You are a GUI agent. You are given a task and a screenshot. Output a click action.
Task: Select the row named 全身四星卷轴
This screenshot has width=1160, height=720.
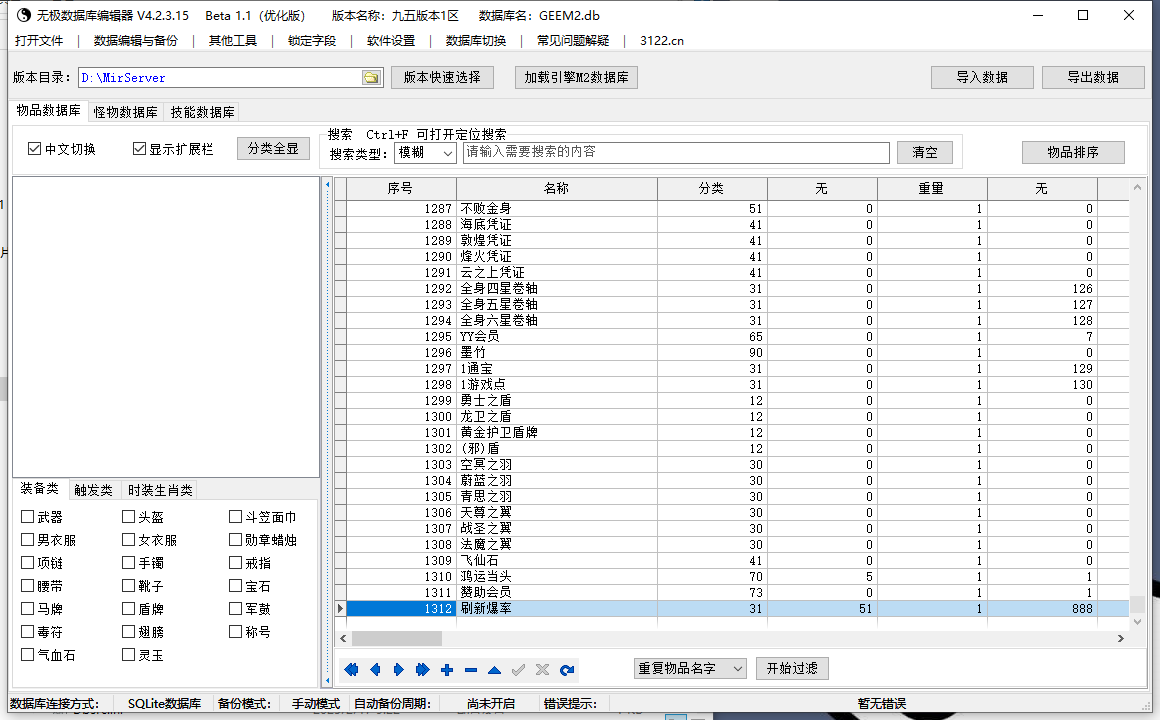[738, 289]
